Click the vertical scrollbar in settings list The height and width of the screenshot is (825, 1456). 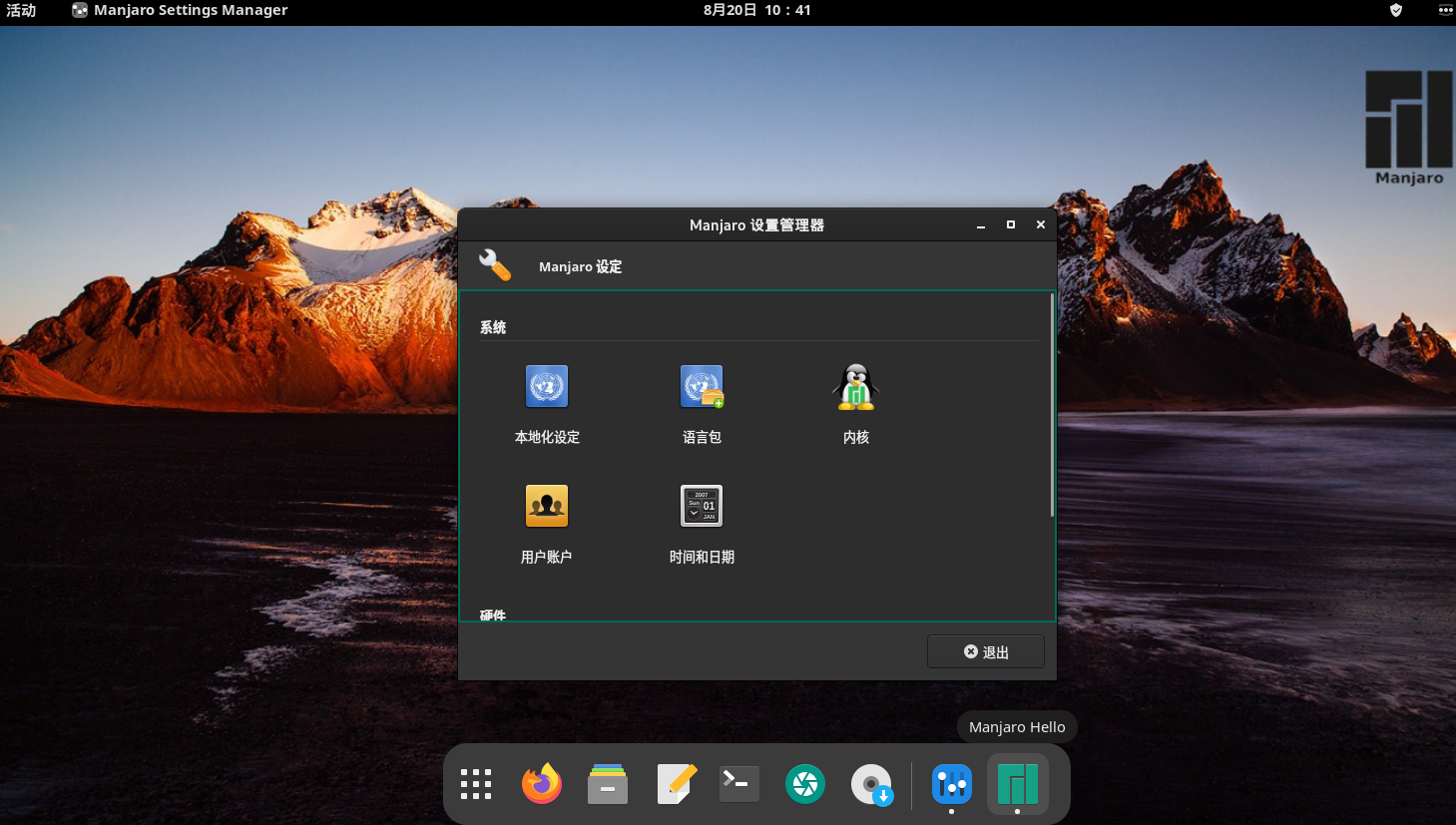[x=1052, y=405]
